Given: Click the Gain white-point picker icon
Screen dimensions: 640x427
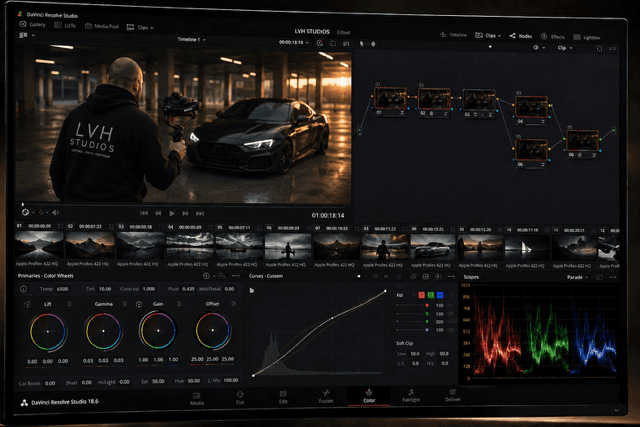Looking at the screenshot, I should (139, 304).
